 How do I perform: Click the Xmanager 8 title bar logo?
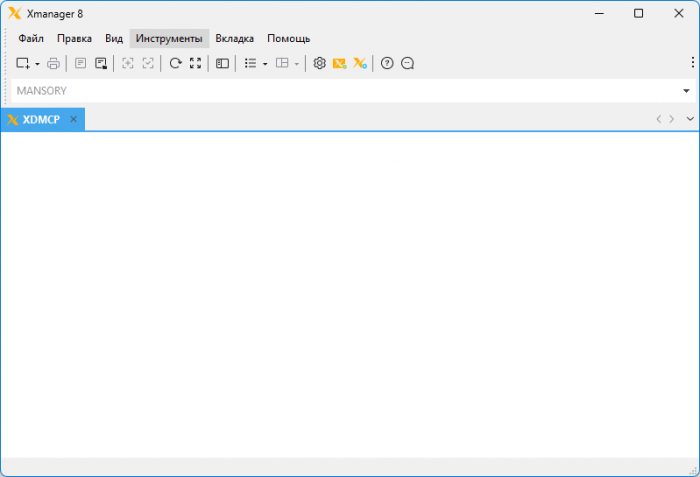tap(15, 13)
